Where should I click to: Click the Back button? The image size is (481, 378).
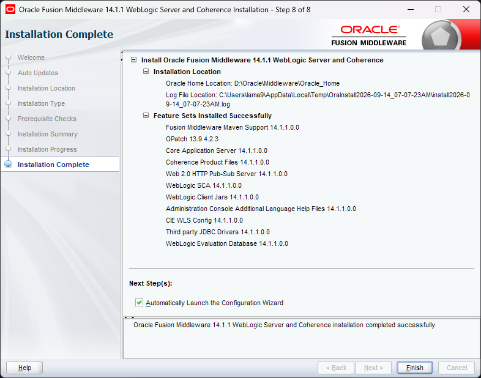pyautogui.click(x=336, y=368)
